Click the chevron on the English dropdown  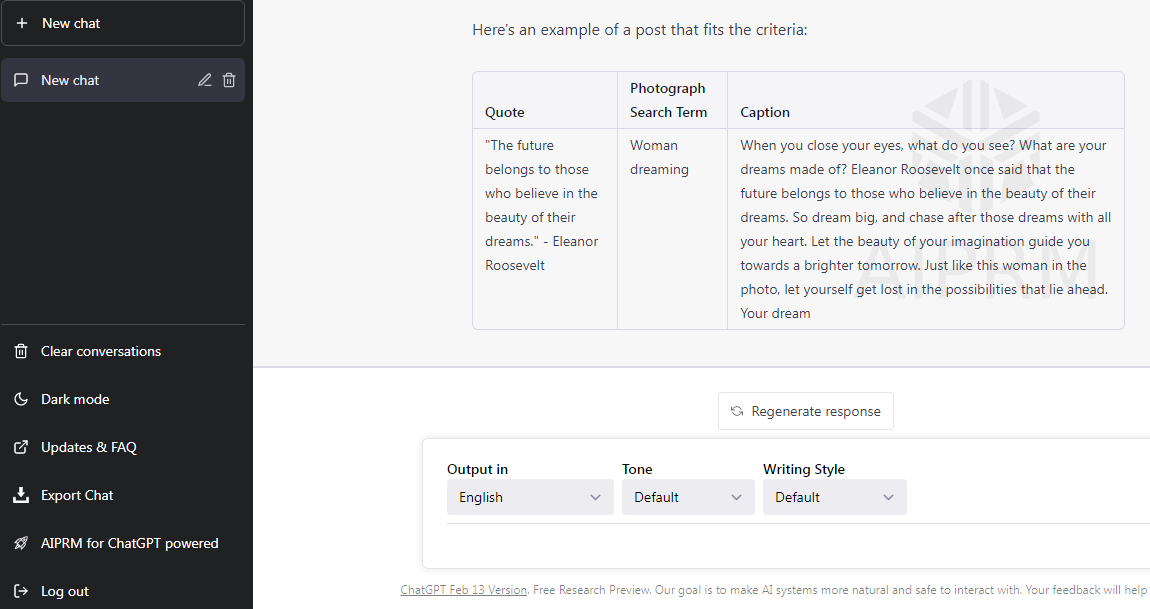tap(596, 497)
